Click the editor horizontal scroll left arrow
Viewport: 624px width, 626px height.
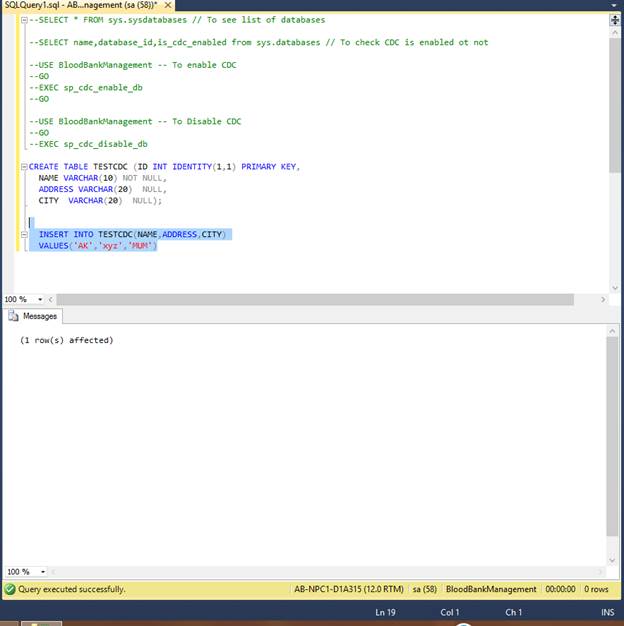point(51,299)
